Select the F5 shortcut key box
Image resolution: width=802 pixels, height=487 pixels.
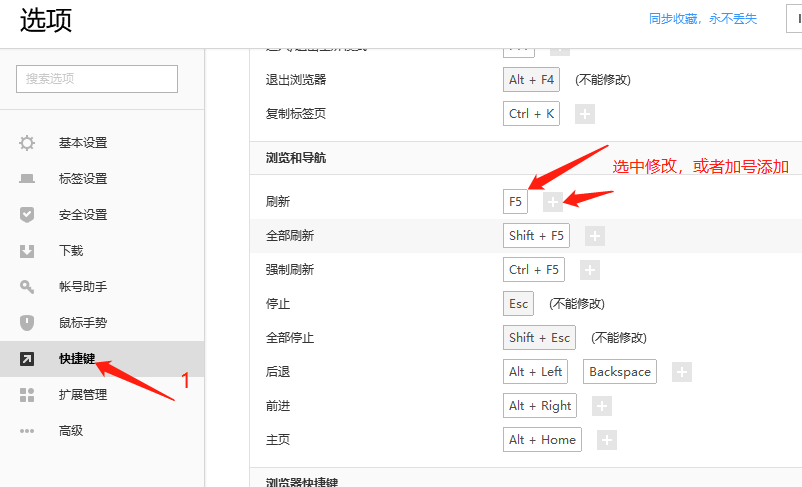coord(515,202)
